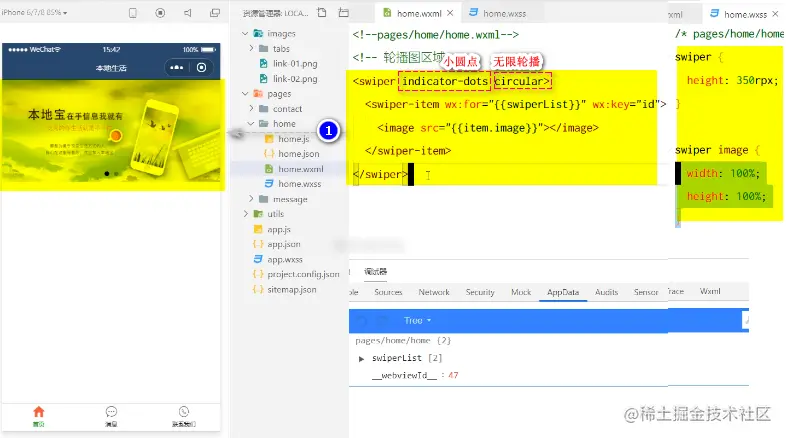786x438 pixels.
Task: Open the Security debugger tab
Action: point(480,292)
